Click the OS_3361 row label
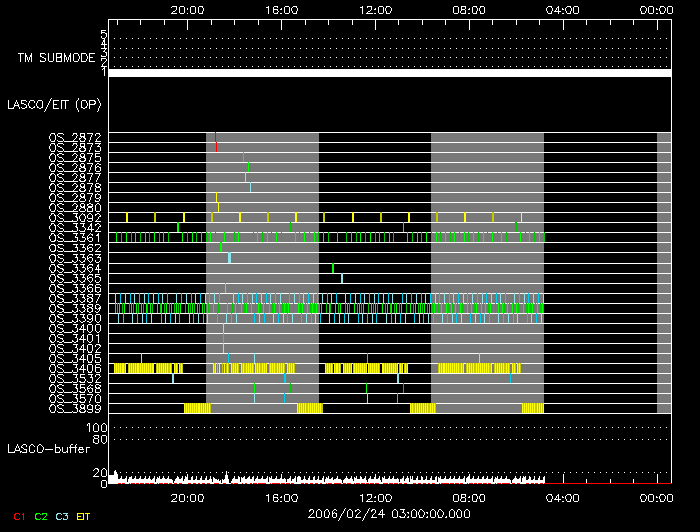The image size is (700, 532). (75, 237)
